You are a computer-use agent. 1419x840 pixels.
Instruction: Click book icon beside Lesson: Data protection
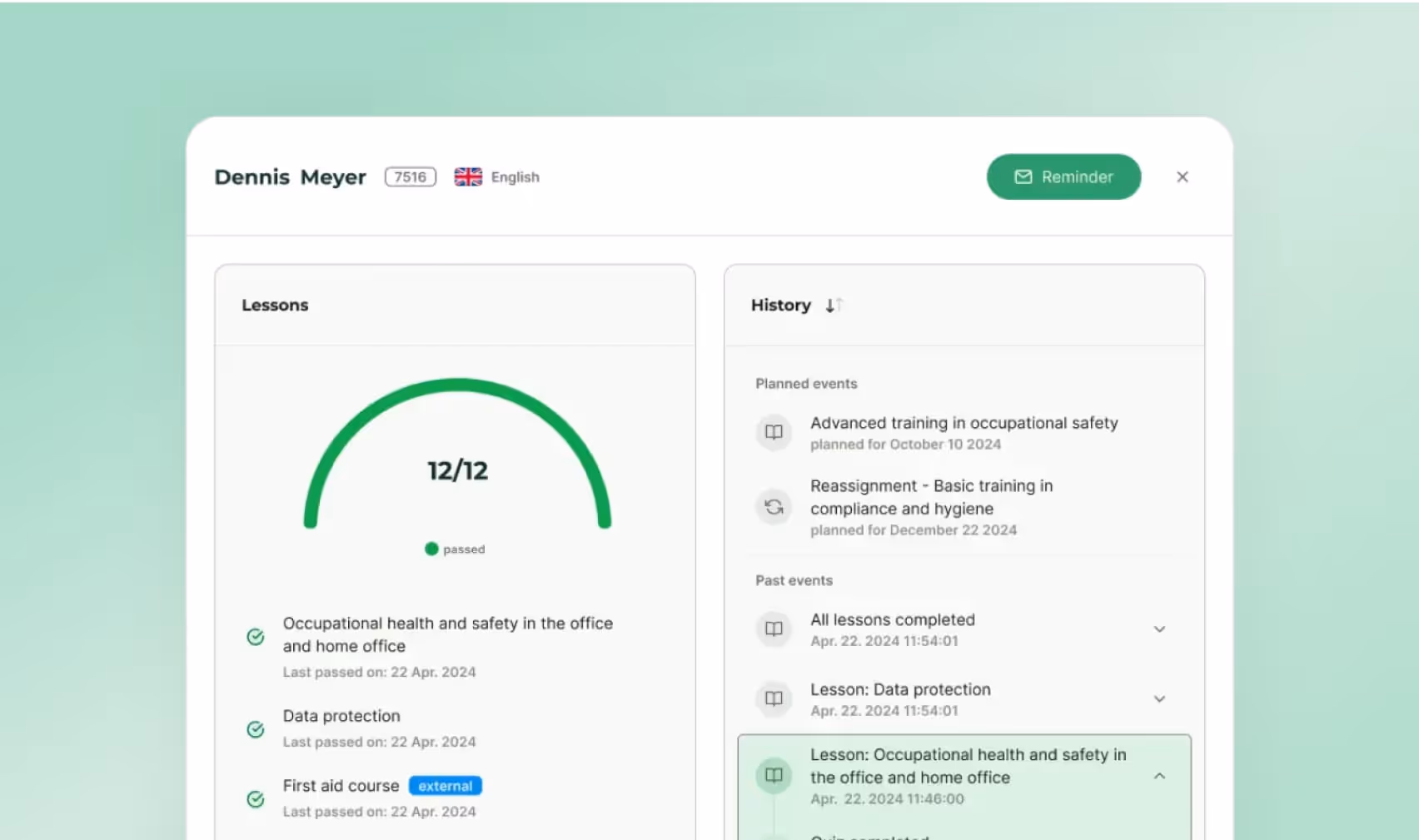pos(774,698)
